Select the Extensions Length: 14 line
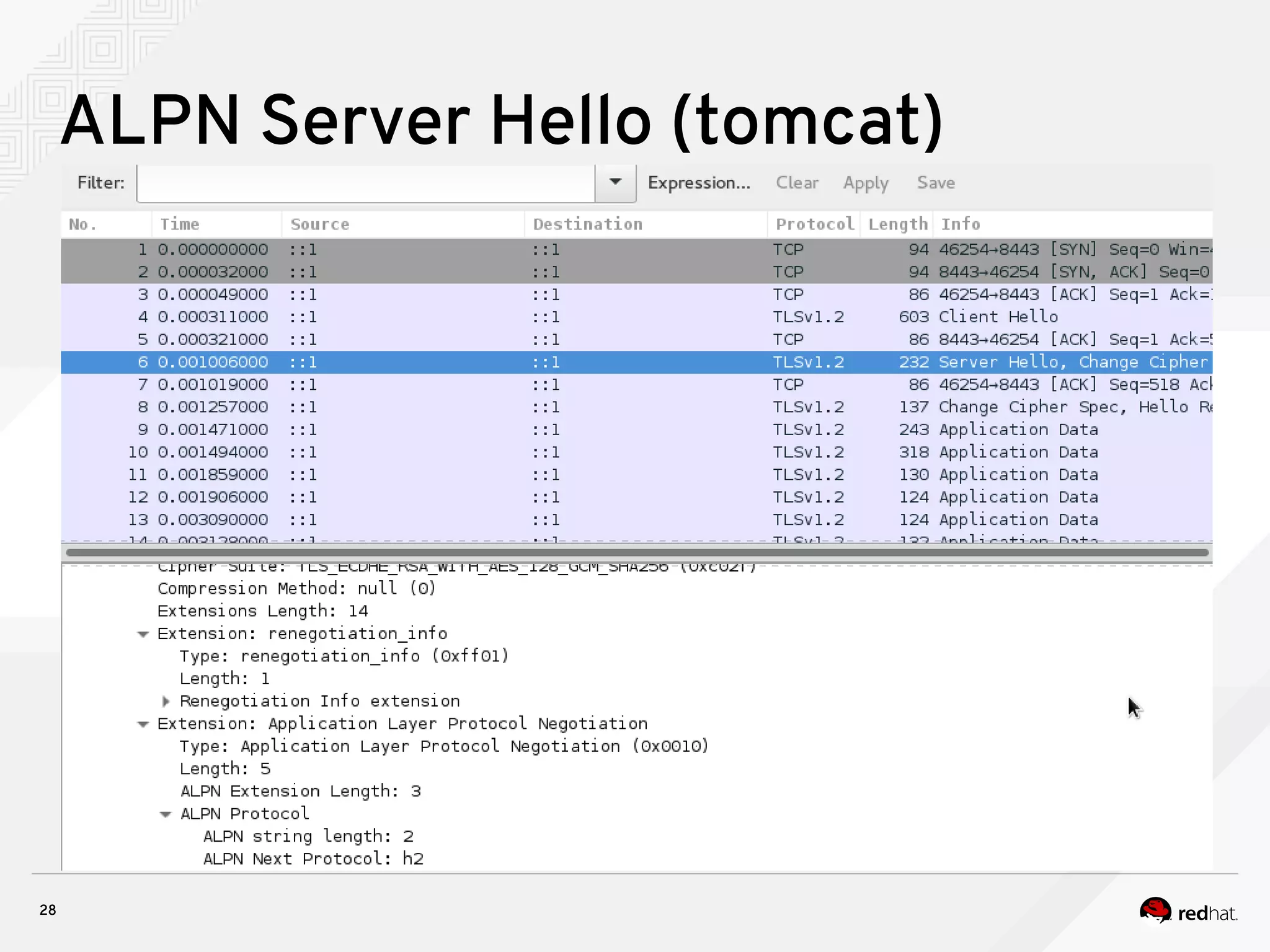Screen dimensions: 1270x952 point(263,612)
